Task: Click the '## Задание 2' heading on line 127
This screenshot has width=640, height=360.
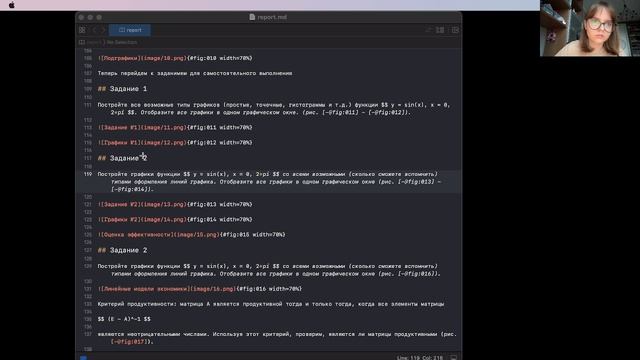Action: [x=122, y=250]
